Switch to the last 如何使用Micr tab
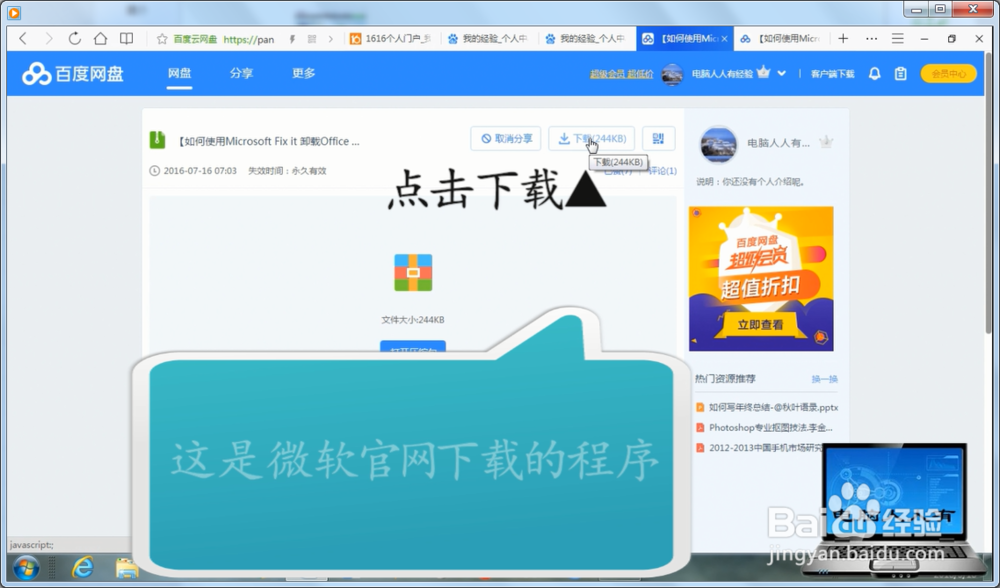 click(x=781, y=39)
